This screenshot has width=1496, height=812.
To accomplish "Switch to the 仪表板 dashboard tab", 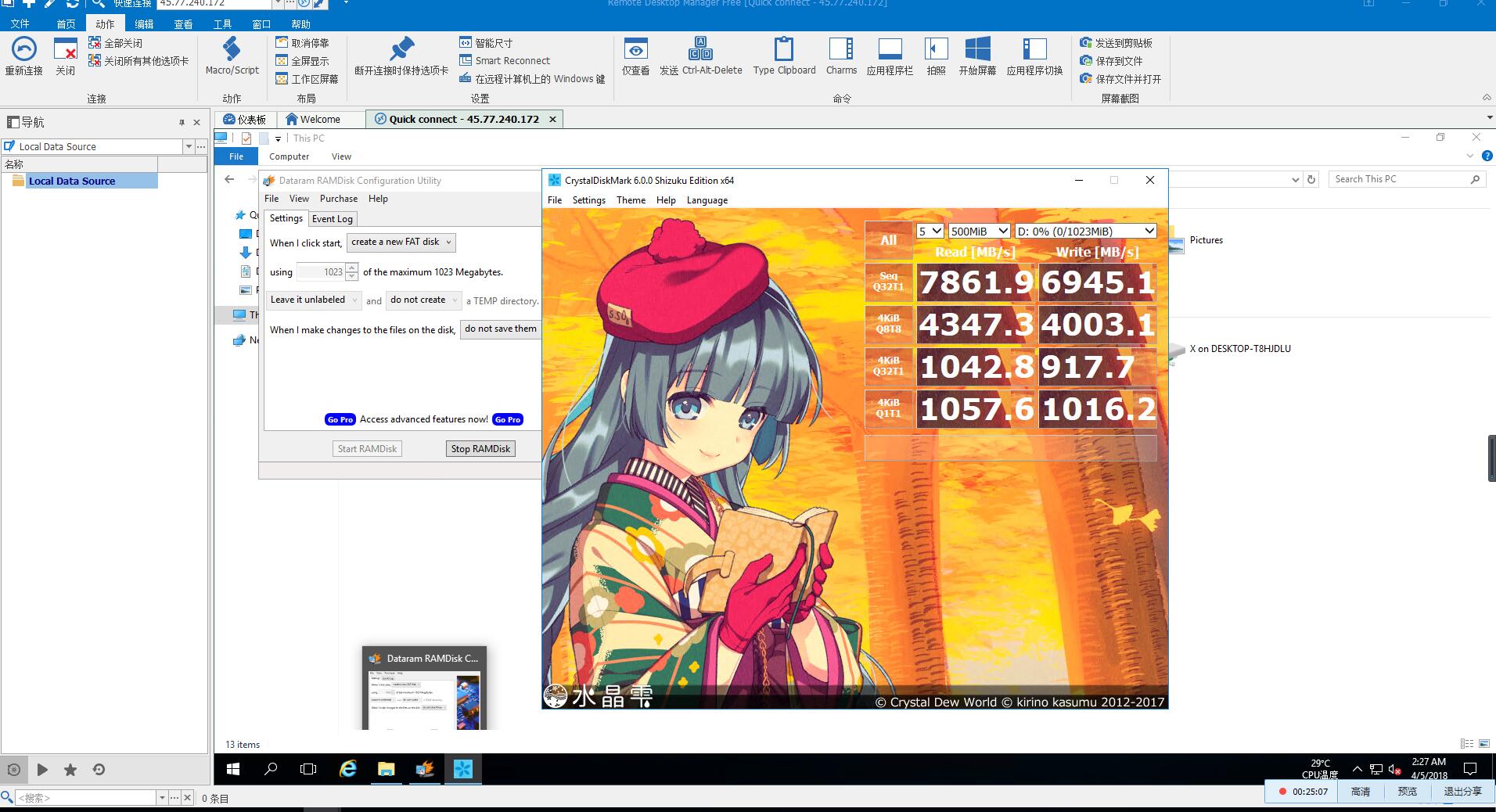I will [x=245, y=119].
